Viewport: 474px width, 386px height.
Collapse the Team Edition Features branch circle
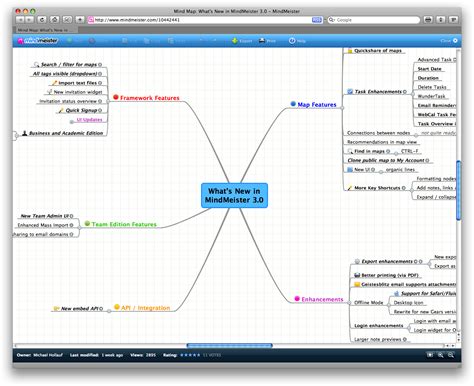pos(79,228)
